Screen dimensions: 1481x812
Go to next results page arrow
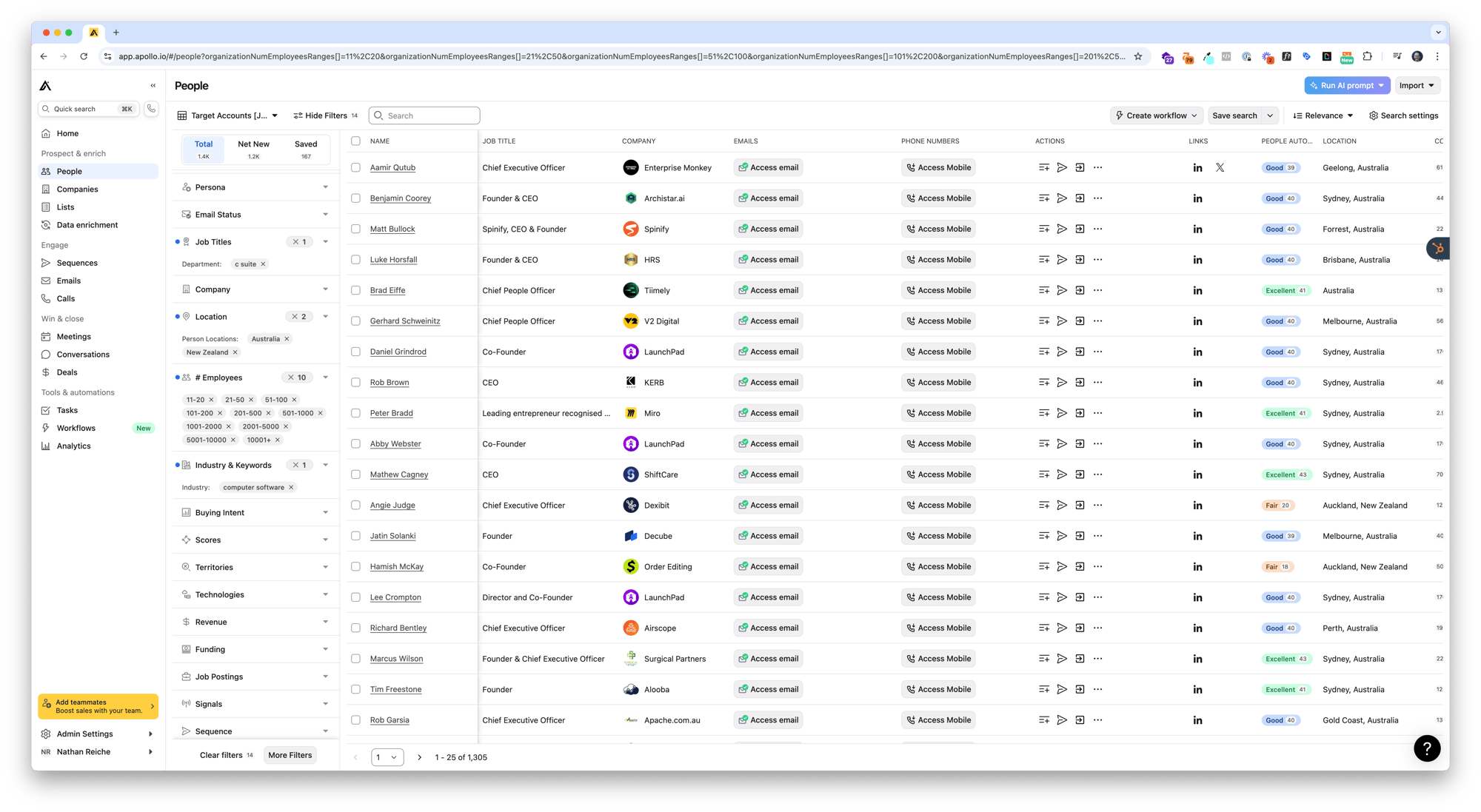click(x=419, y=757)
